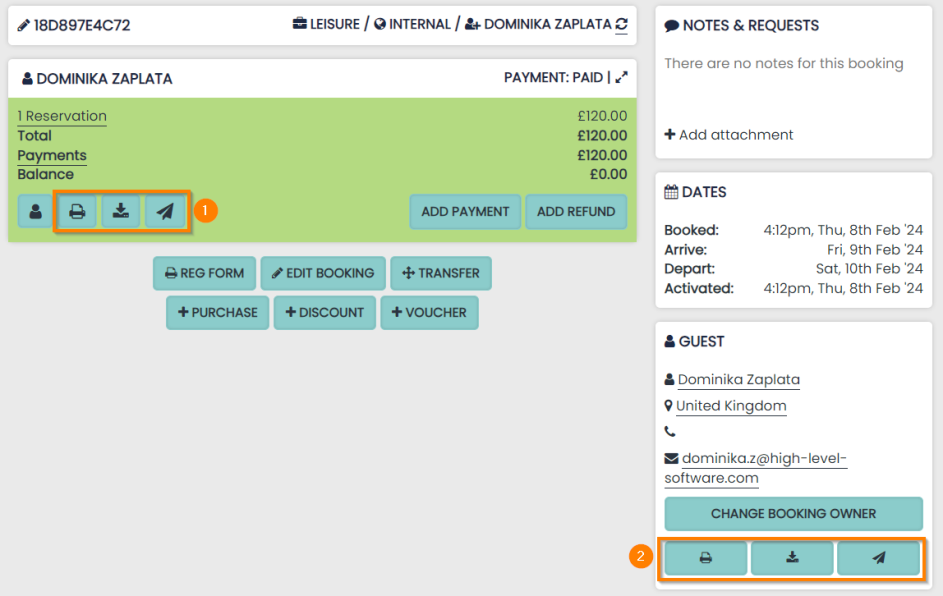Open the Dominika Zaplata guest name link
The image size is (943, 596).
pos(738,380)
